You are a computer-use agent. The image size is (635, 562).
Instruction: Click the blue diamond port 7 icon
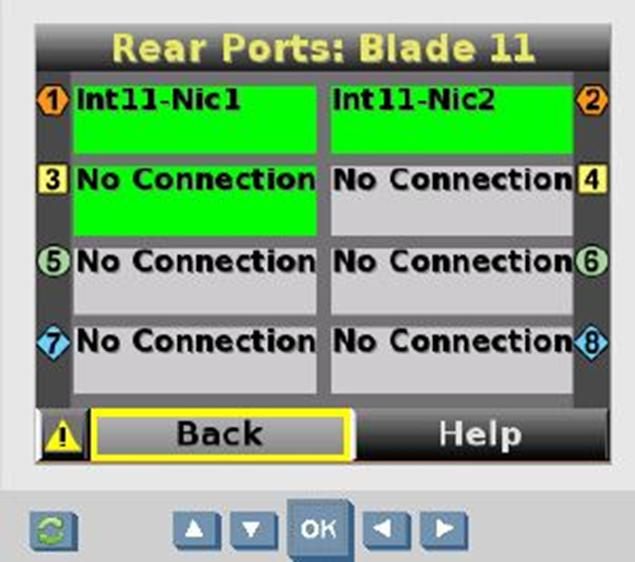(53, 343)
